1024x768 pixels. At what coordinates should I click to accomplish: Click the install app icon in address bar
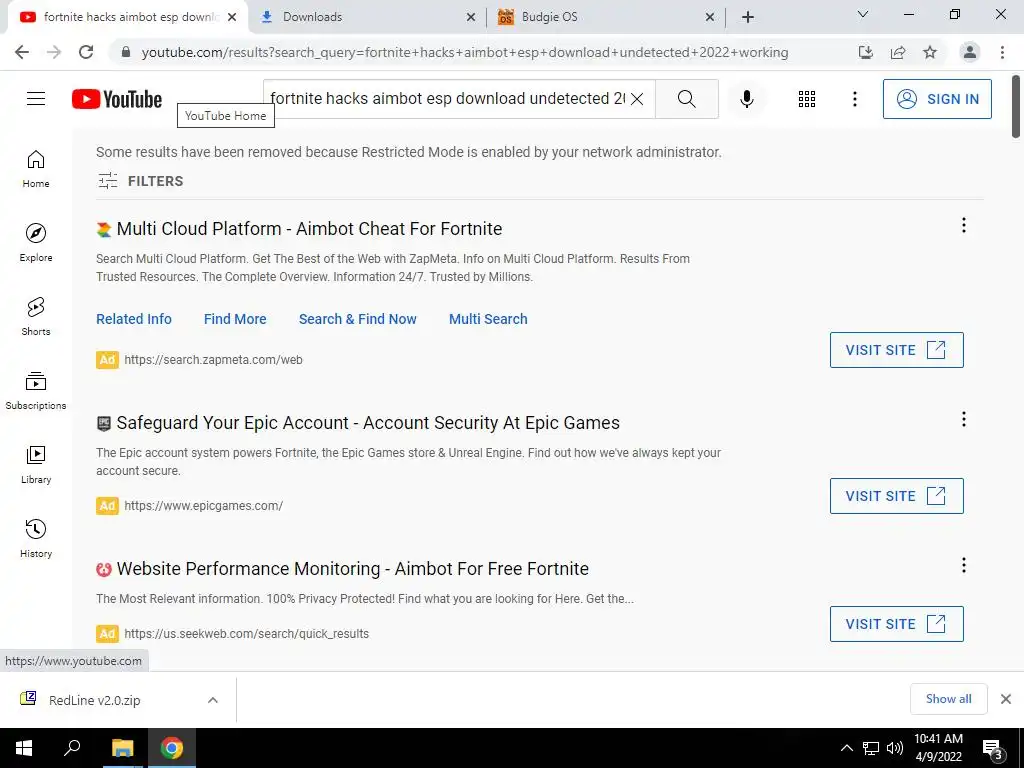(866, 52)
